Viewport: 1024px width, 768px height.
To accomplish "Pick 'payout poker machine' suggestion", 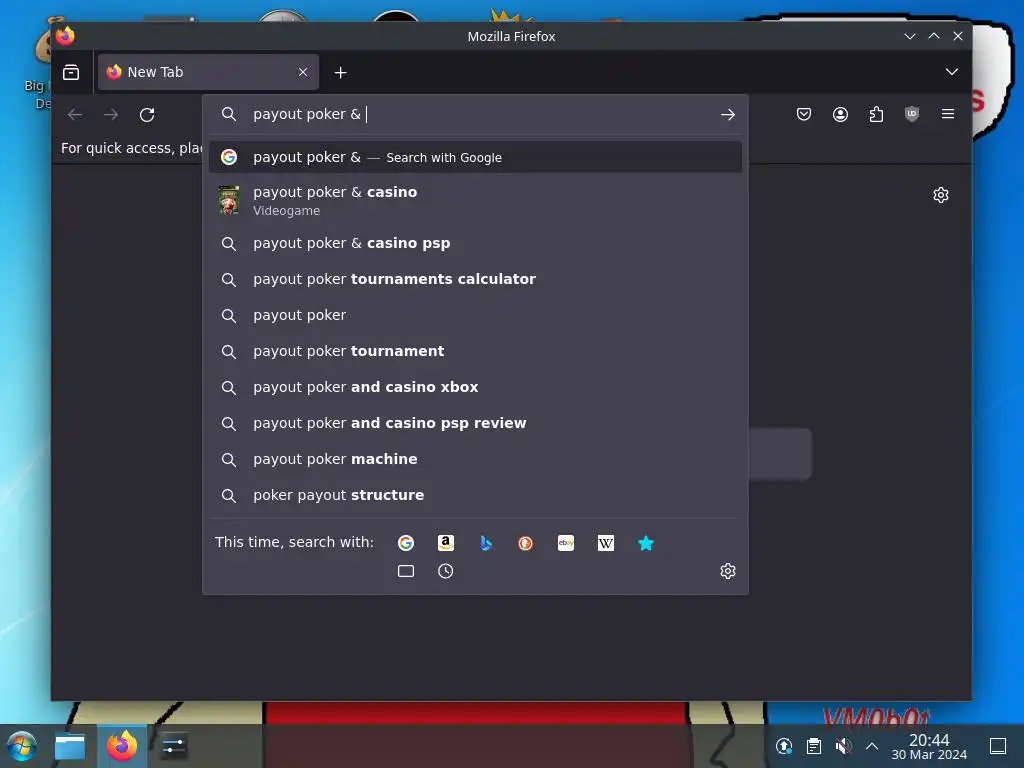I will tap(475, 459).
